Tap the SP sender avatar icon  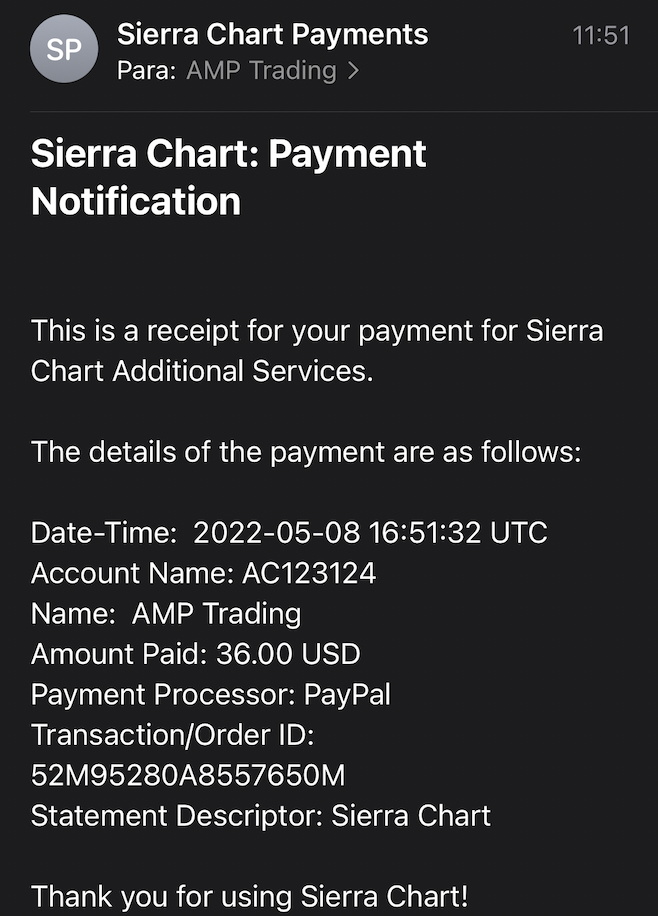coord(64,51)
